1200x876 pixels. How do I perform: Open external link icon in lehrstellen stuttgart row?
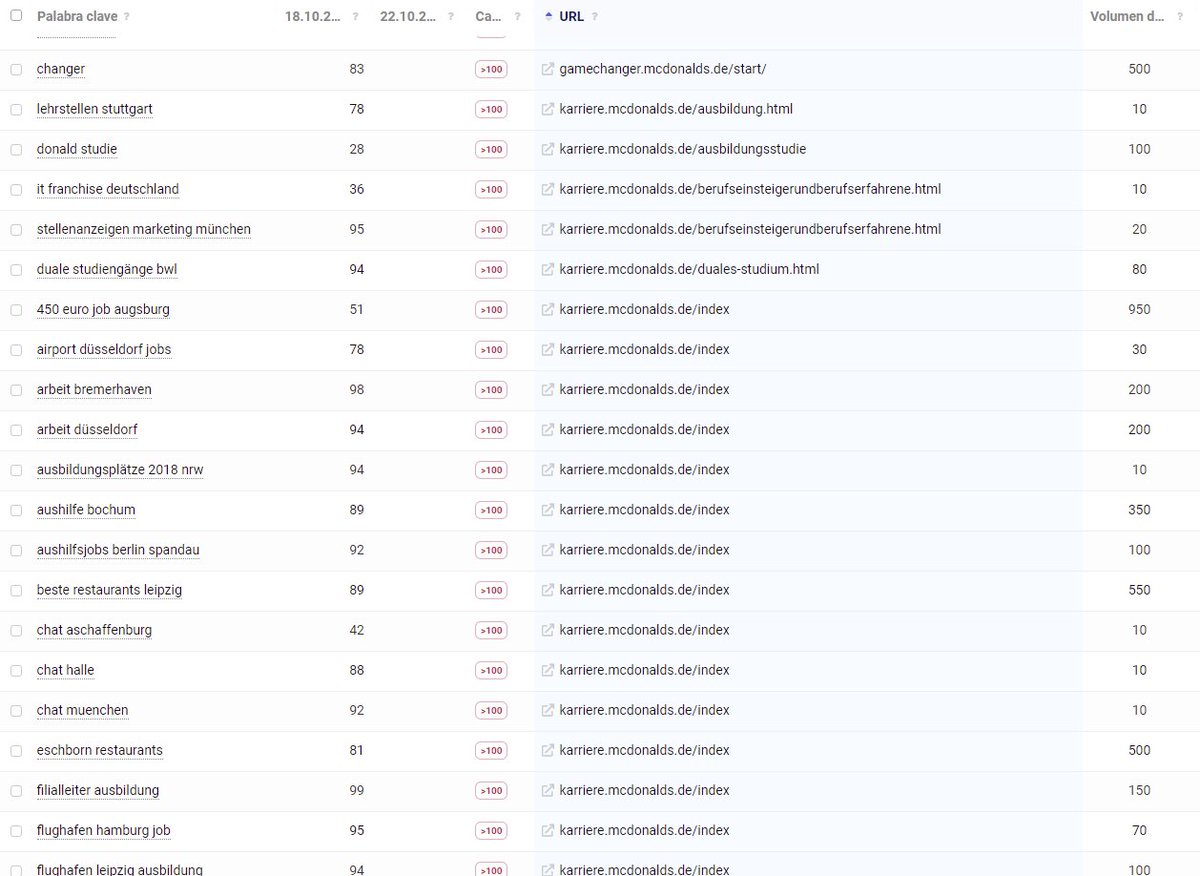(547, 109)
